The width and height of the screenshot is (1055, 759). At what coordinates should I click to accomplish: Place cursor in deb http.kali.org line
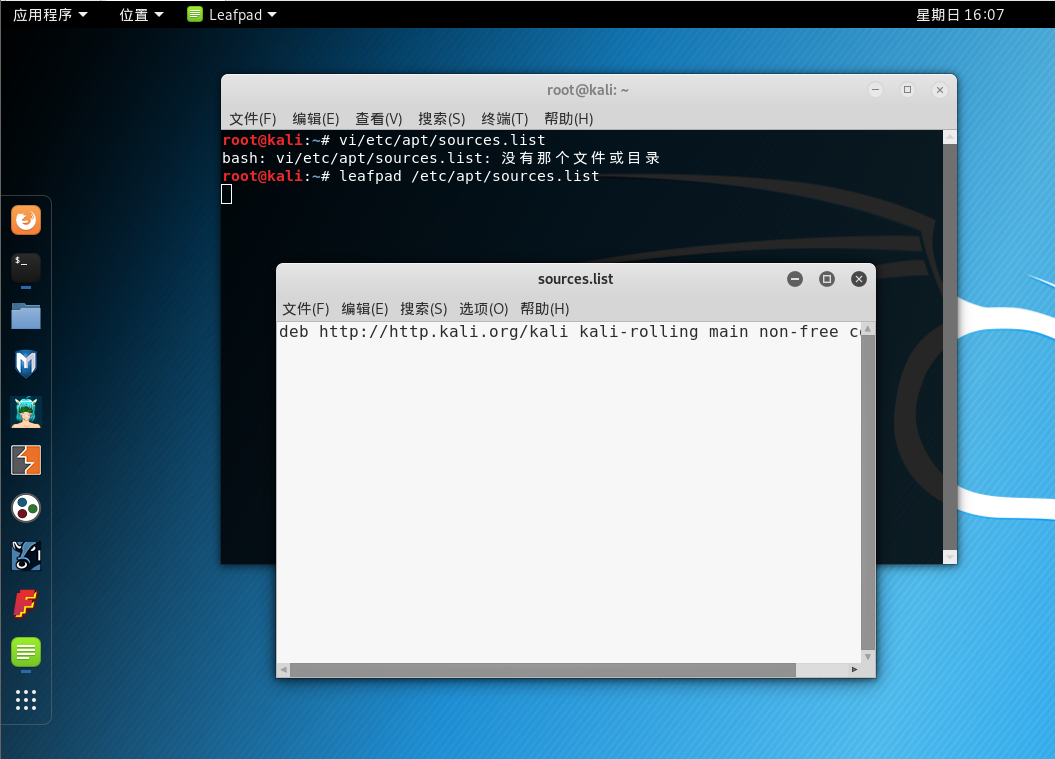(x=569, y=332)
